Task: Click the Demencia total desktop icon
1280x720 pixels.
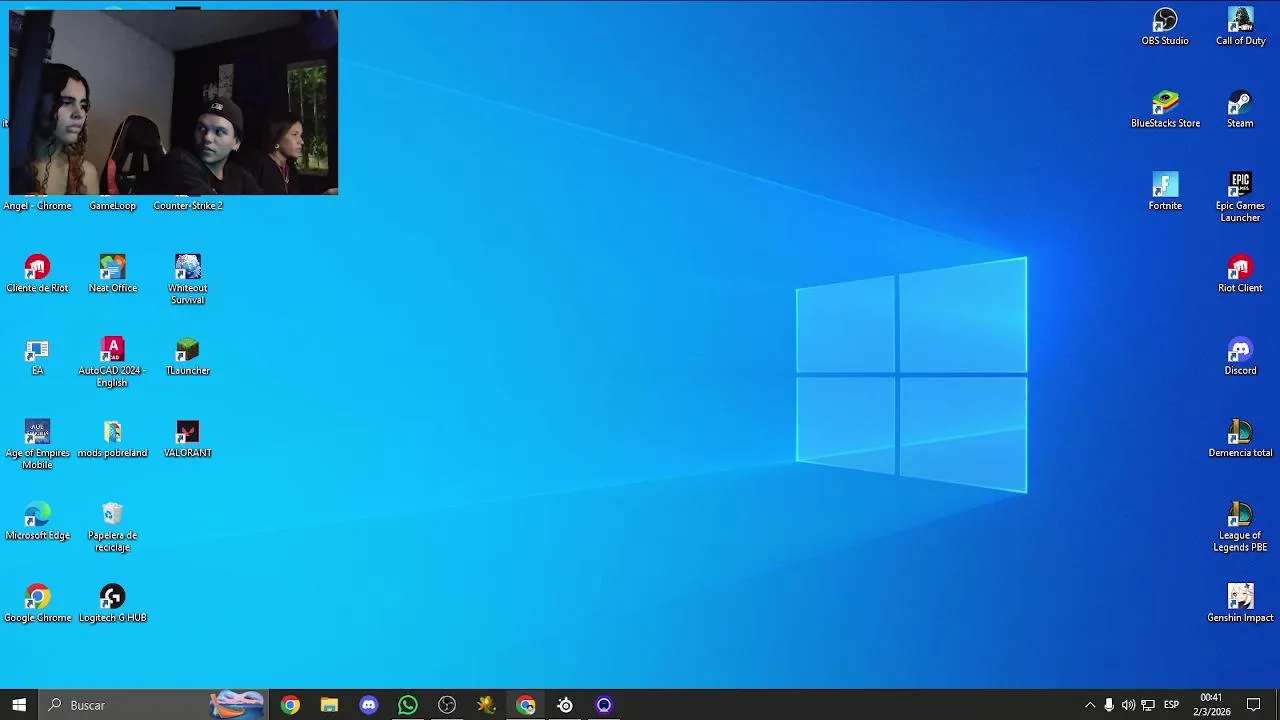Action: (x=1240, y=439)
